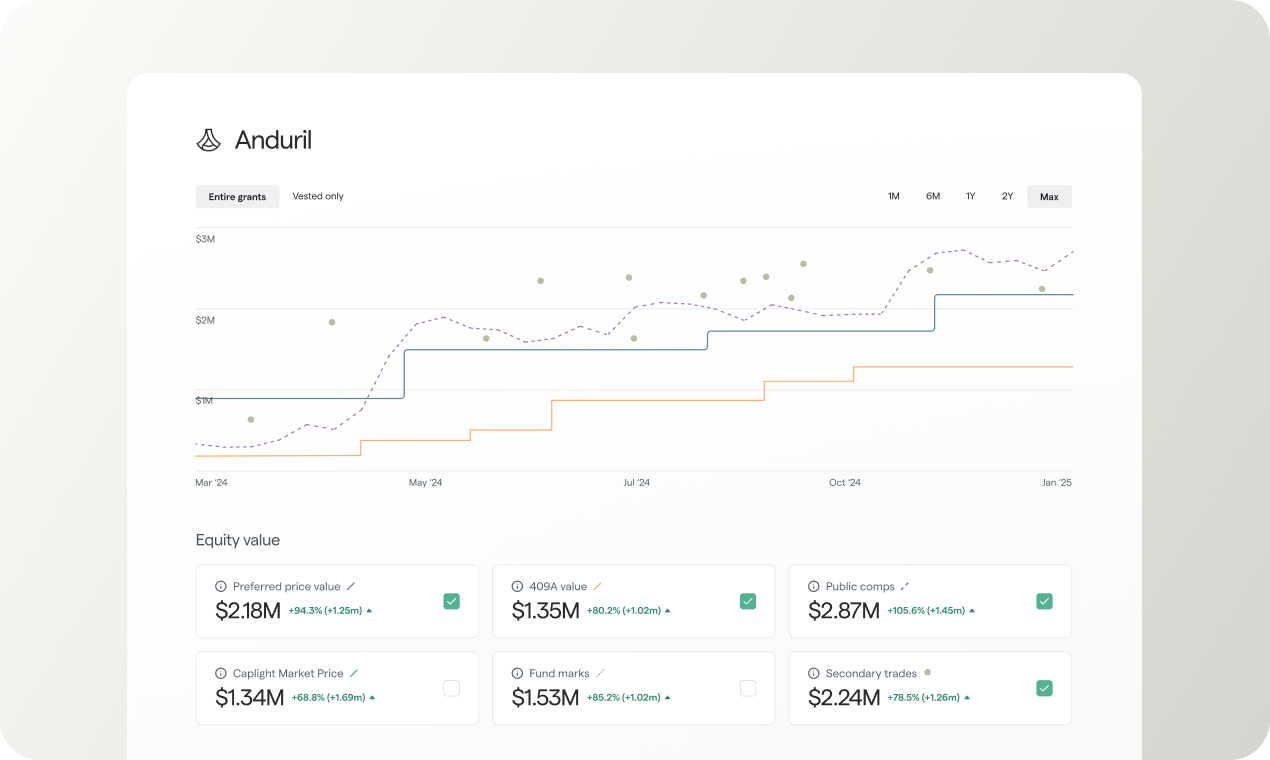Select the Max time range
Image resolution: width=1270 pixels, height=760 pixels.
click(1049, 197)
